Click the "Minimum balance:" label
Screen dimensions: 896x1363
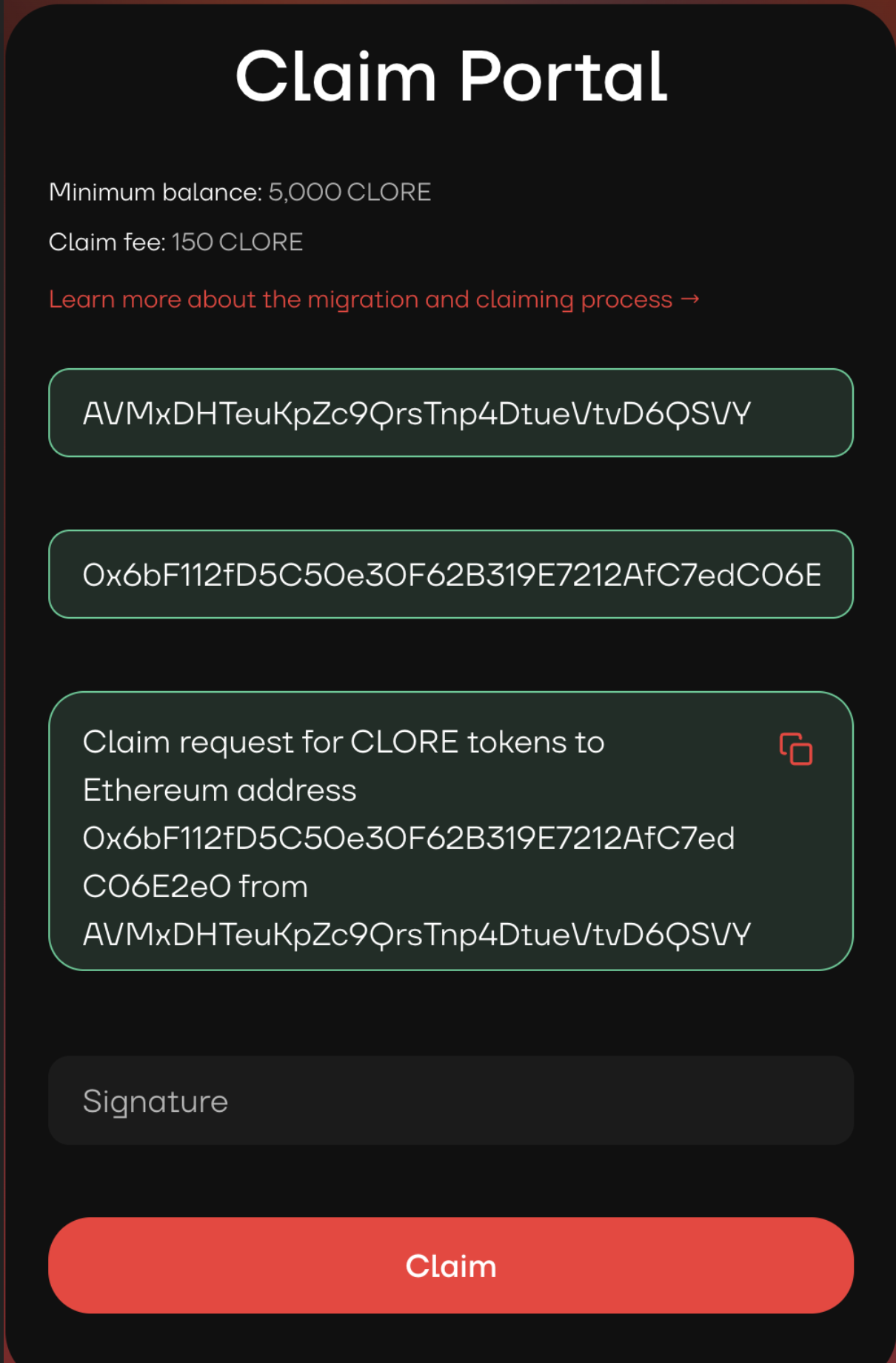click(x=156, y=192)
